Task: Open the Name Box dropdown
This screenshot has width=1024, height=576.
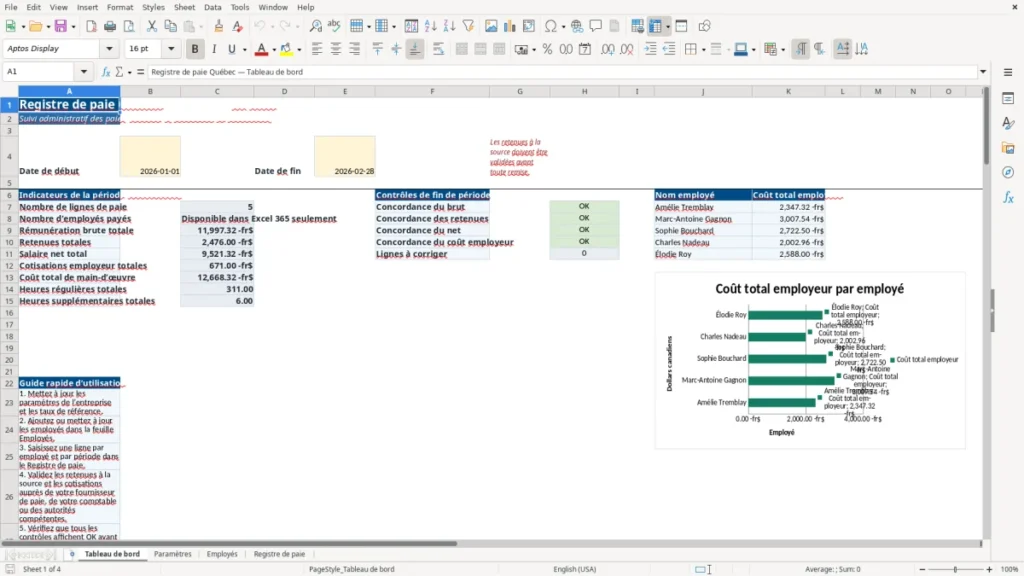Action: pos(84,72)
